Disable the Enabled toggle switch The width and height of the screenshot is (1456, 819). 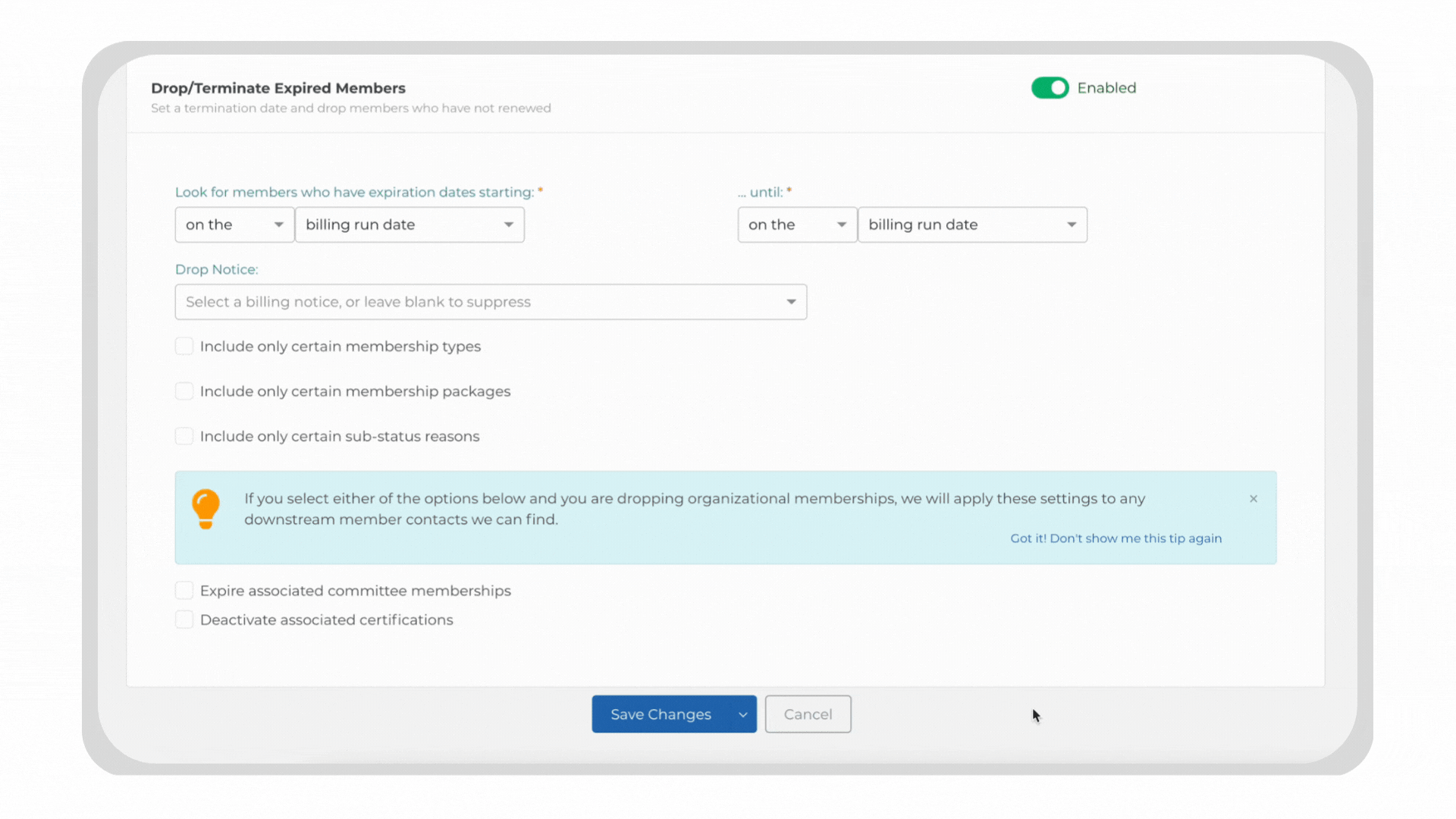[1050, 88]
